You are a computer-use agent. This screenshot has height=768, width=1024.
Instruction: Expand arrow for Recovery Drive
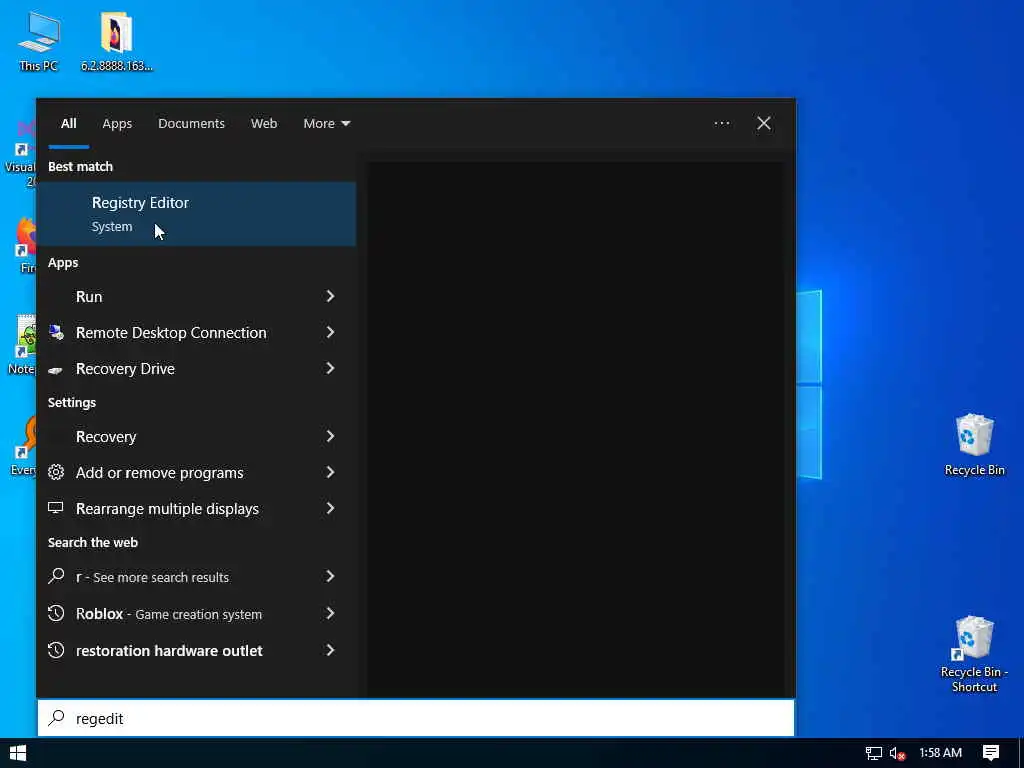pos(330,368)
